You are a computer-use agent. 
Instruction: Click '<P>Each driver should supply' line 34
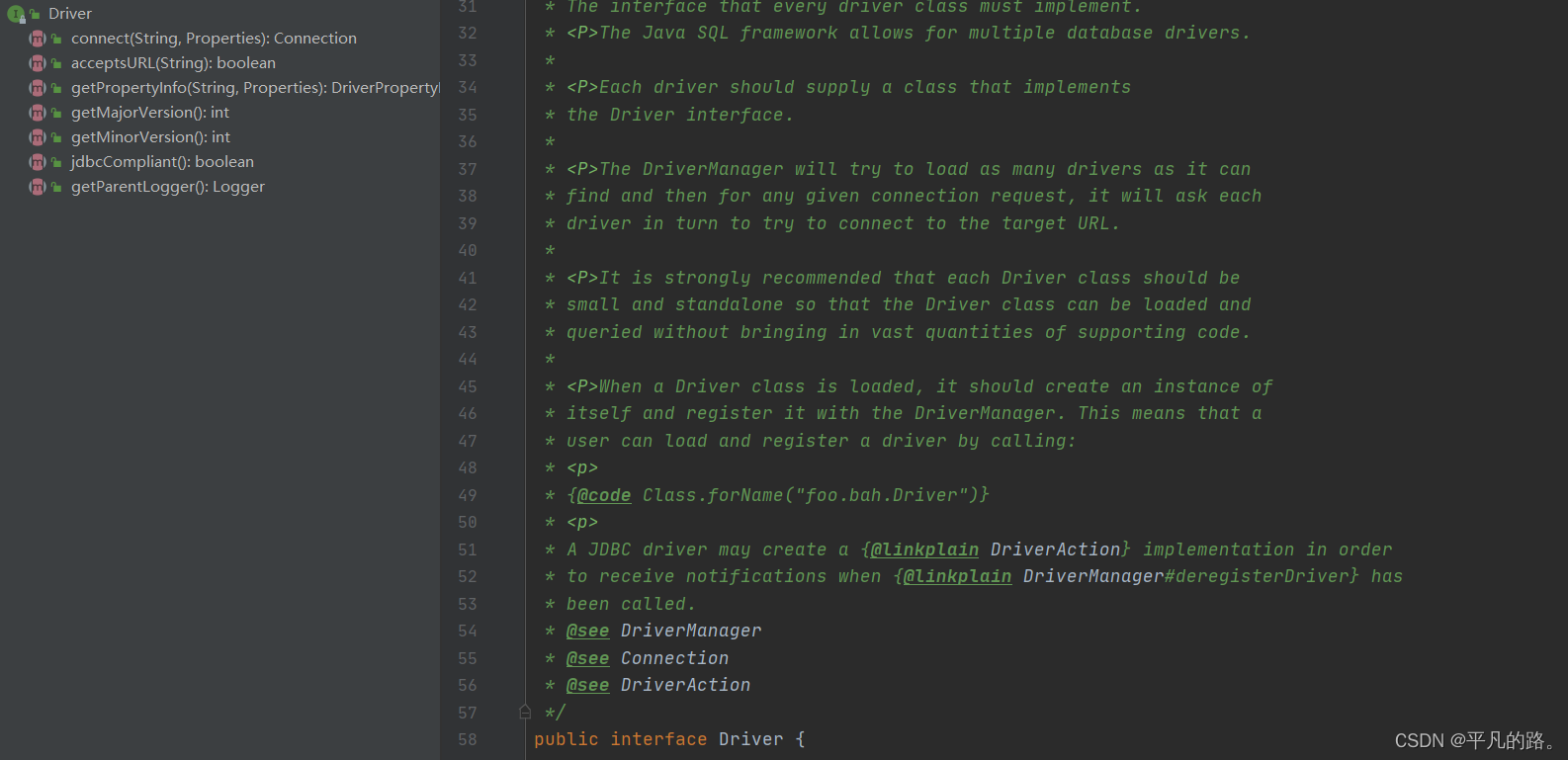pyautogui.click(x=849, y=87)
